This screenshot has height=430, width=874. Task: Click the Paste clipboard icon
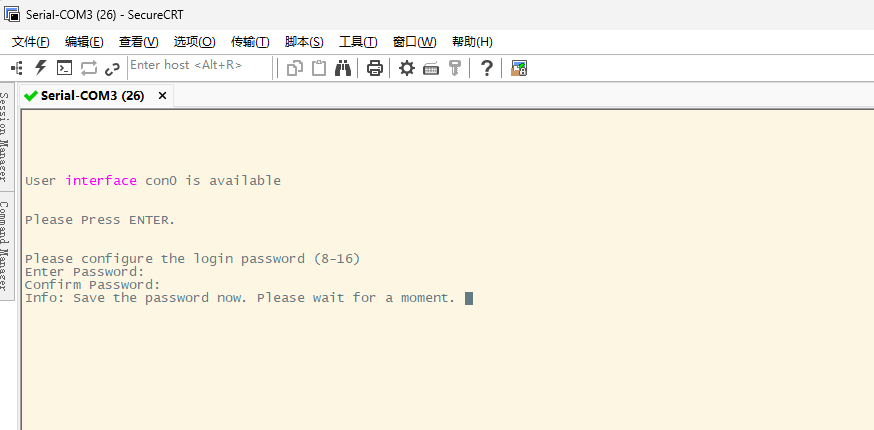pyautogui.click(x=318, y=69)
